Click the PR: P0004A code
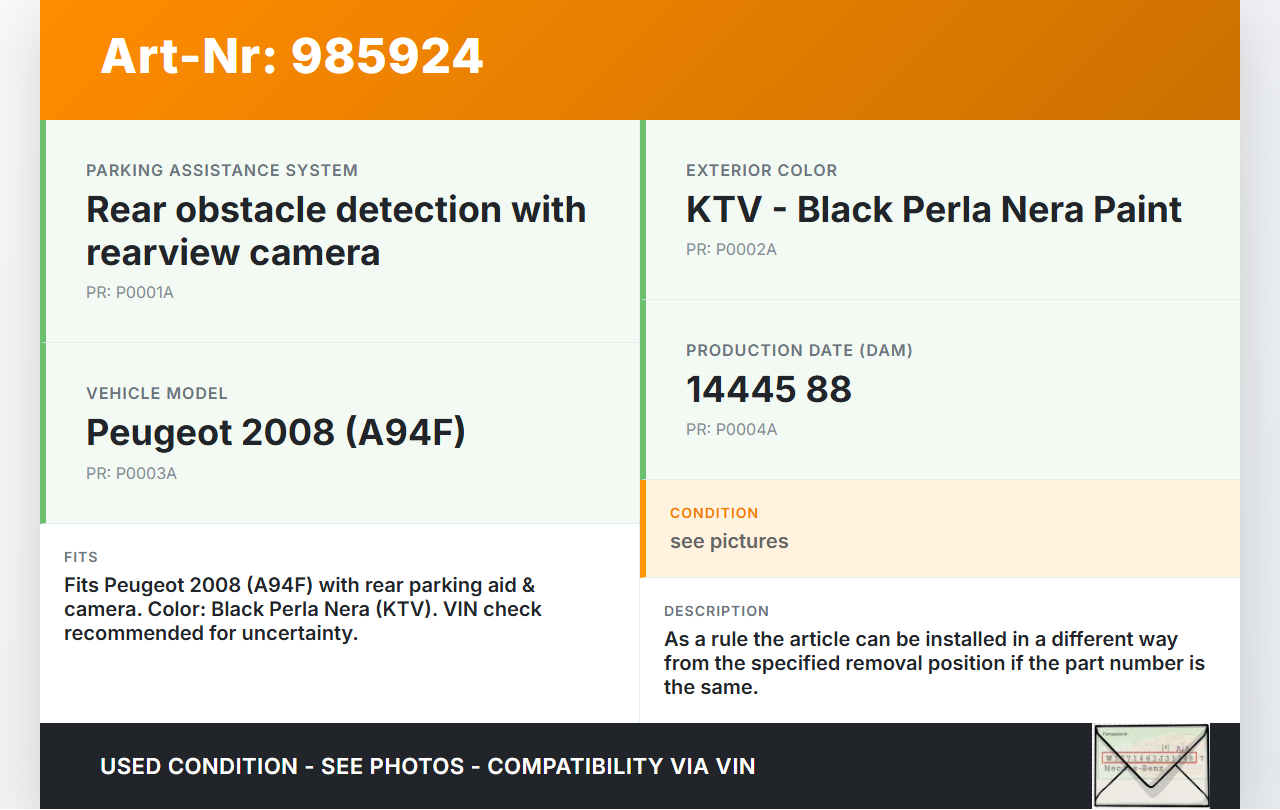Image resolution: width=1280 pixels, height=810 pixels. tap(731, 430)
